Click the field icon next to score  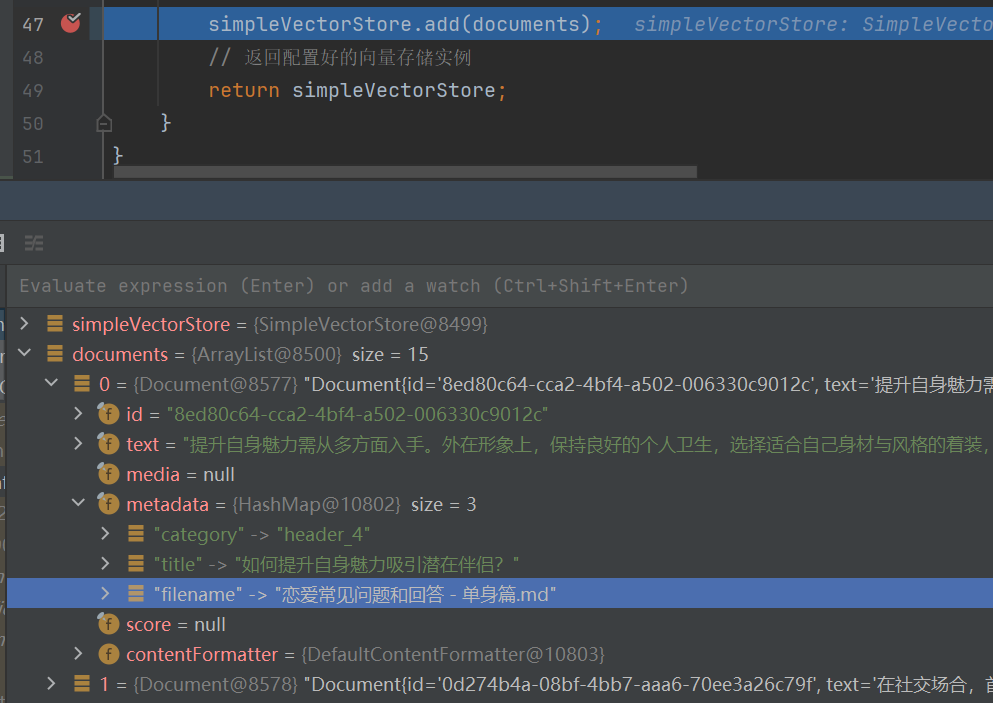point(108,624)
